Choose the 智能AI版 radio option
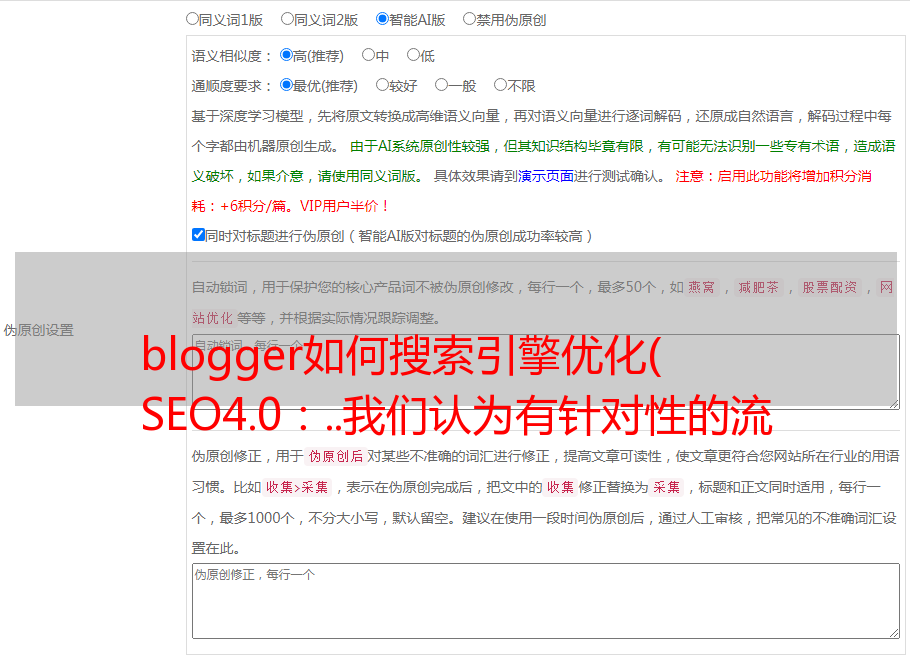The image size is (911, 658). click(x=382, y=19)
